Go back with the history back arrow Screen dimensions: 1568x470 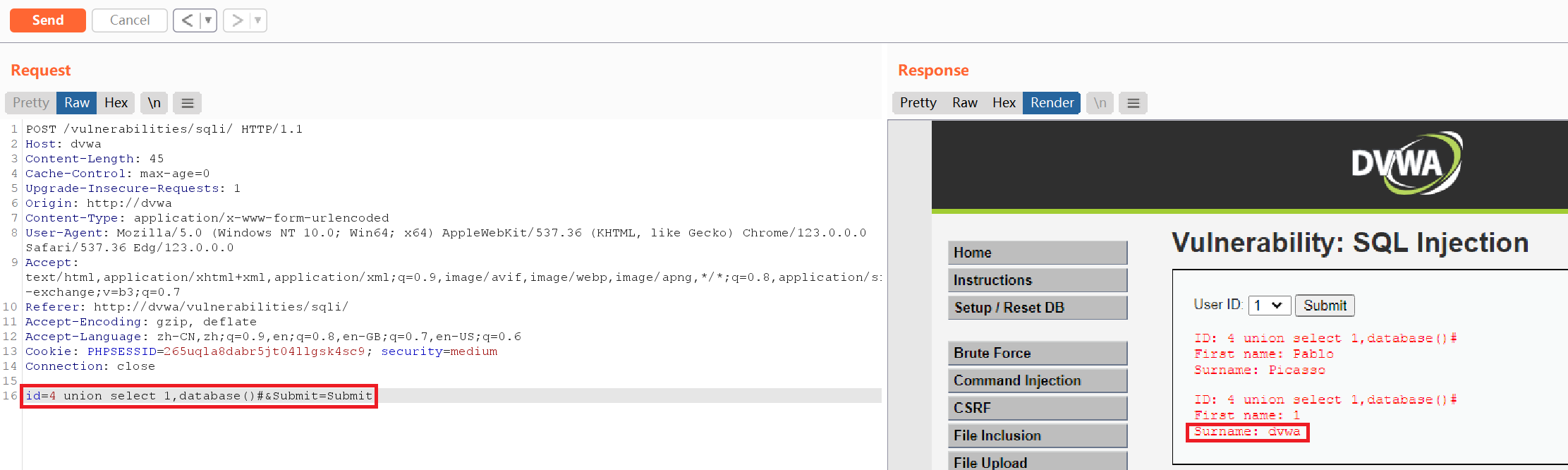(x=187, y=20)
